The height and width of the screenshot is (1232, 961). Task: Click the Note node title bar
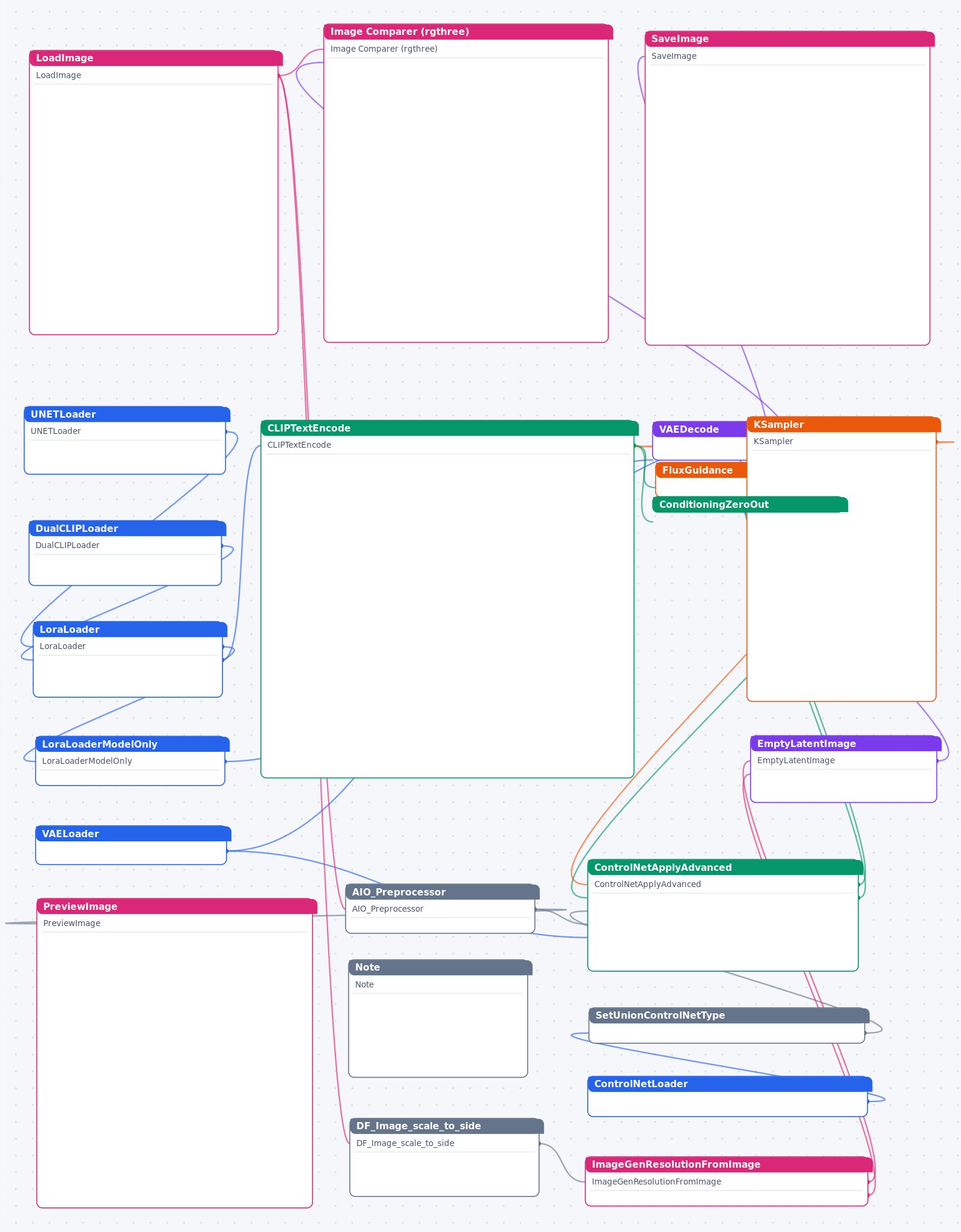[x=441, y=968]
